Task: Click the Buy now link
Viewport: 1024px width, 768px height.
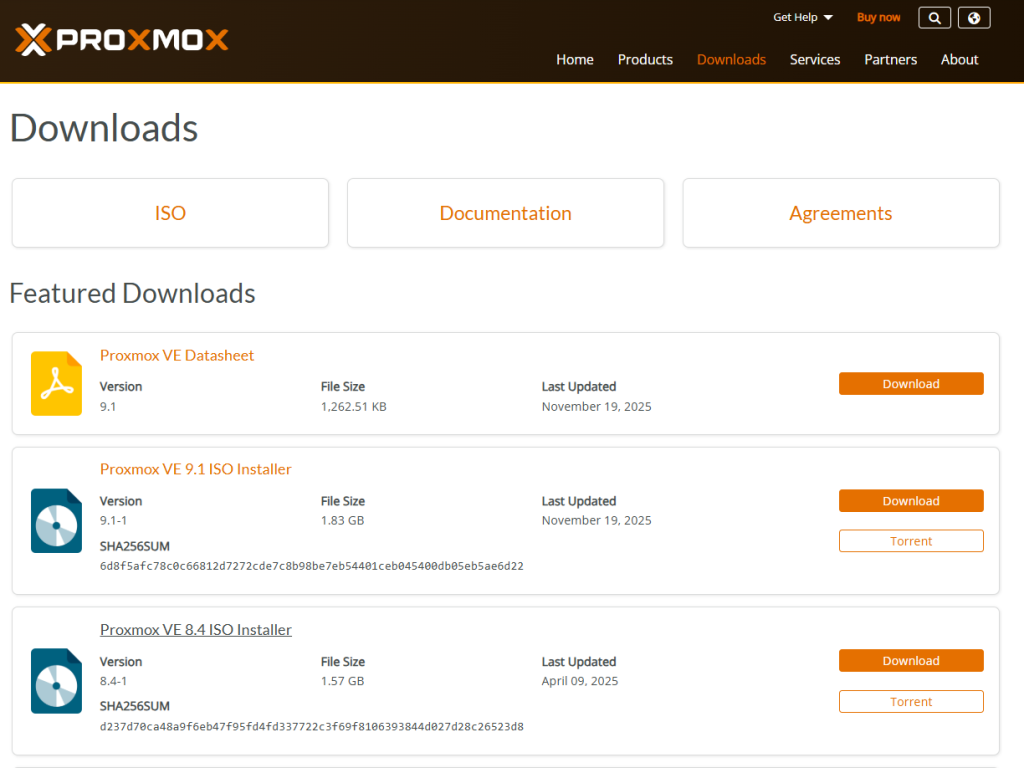Action: (878, 17)
